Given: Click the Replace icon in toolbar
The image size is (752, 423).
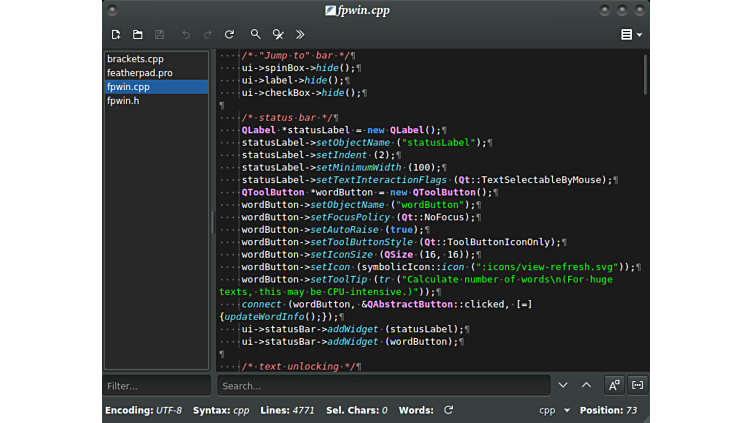Looking at the screenshot, I should (x=278, y=34).
